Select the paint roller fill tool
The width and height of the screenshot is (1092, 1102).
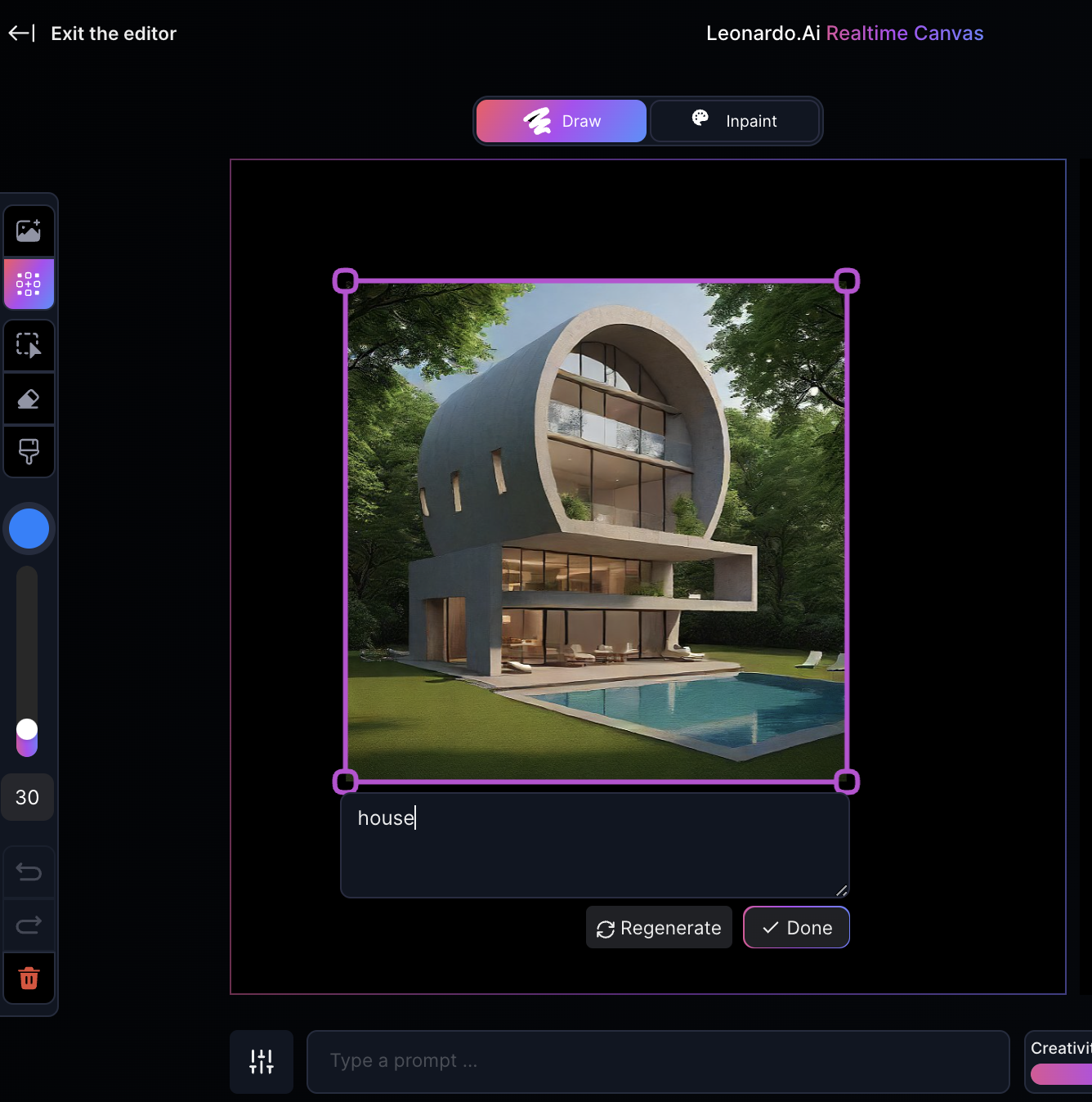coord(29,451)
